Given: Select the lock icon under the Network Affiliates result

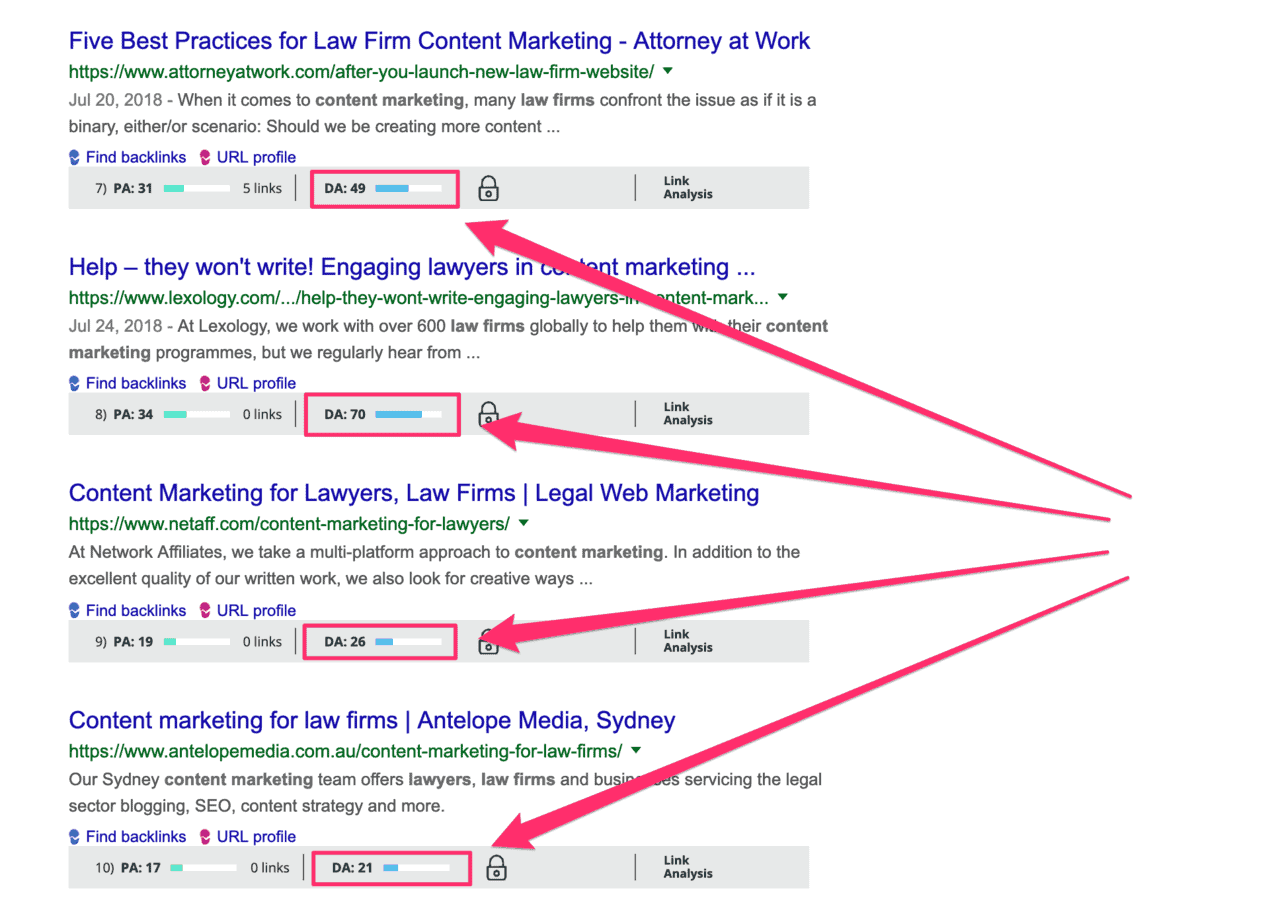Looking at the screenshot, I should pyautogui.click(x=488, y=642).
